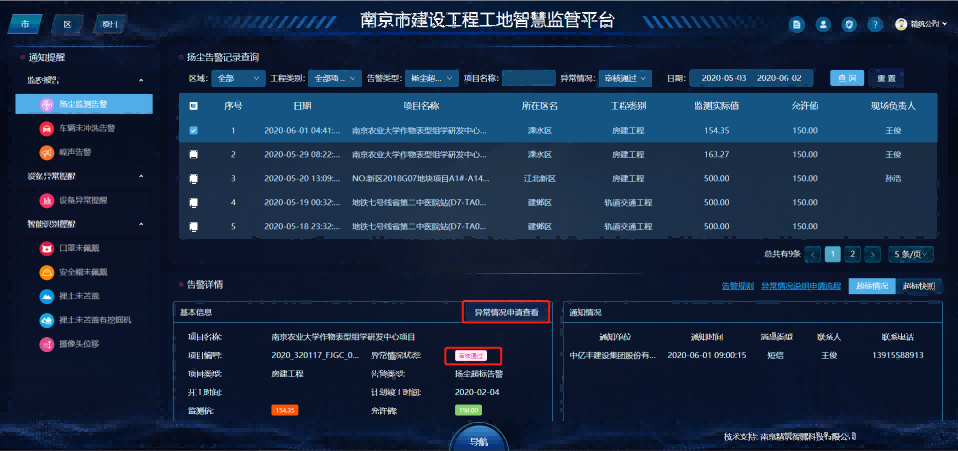Open the 车辆未冲洗告警 sidebar item
This screenshot has width=958, height=451.
tap(82, 128)
